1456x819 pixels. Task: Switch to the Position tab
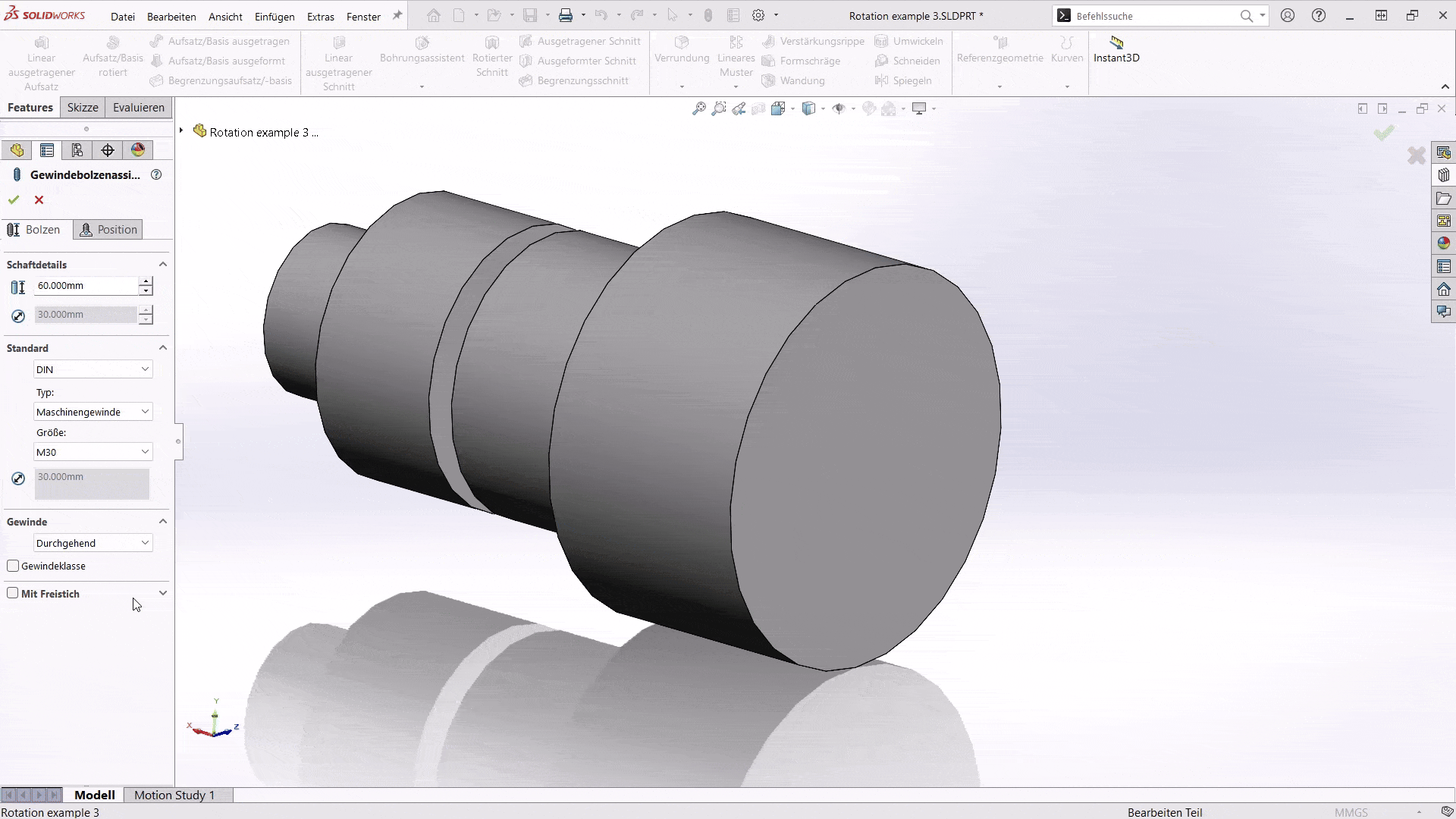tap(108, 229)
